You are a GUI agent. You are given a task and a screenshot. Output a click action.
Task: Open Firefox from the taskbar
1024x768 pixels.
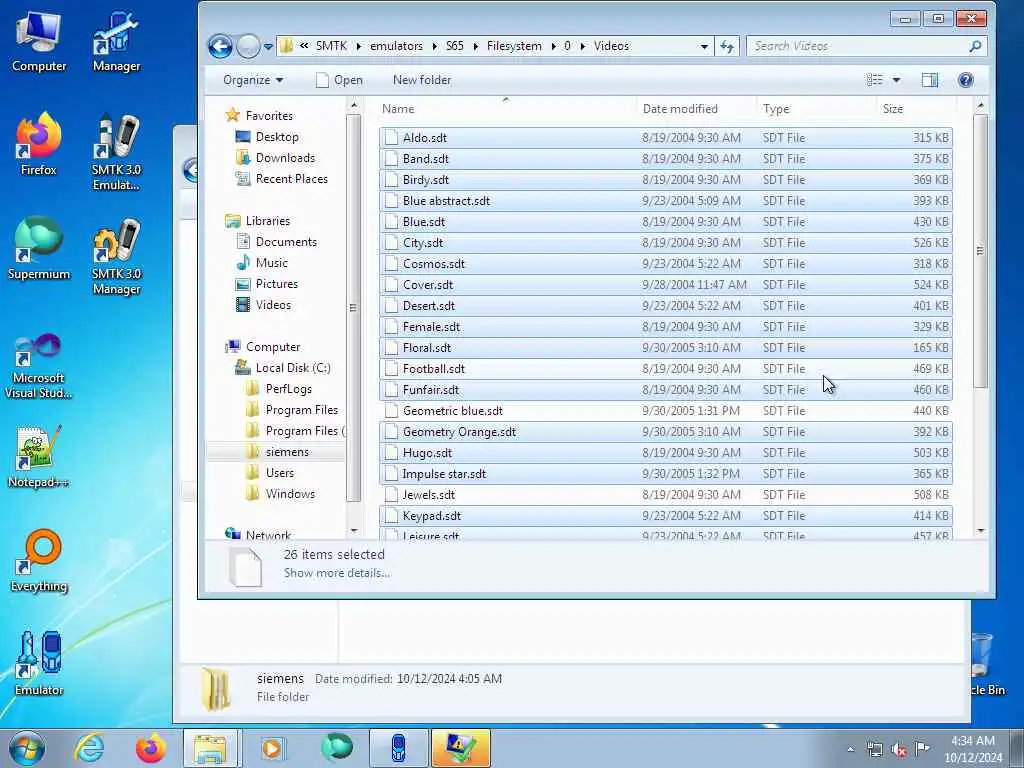click(150, 748)
